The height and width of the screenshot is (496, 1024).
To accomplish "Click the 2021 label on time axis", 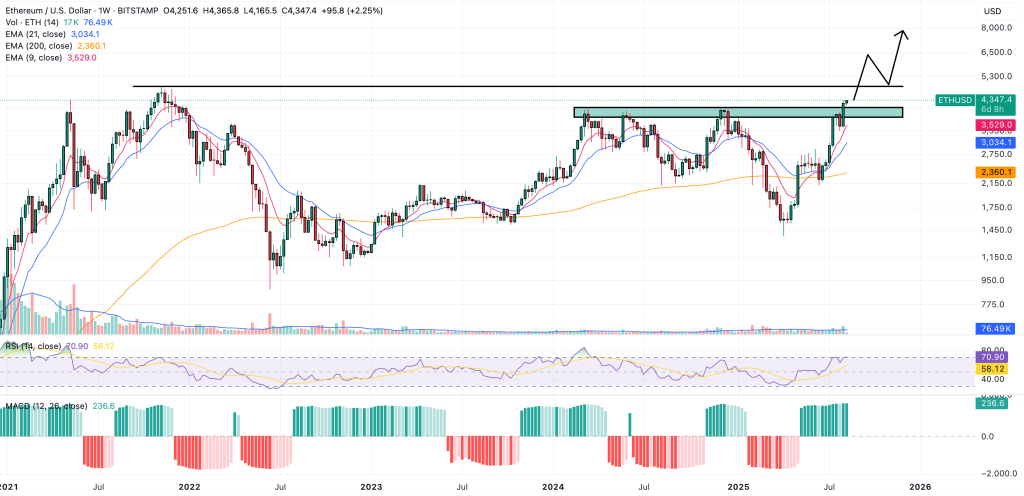I will [10, 487].
